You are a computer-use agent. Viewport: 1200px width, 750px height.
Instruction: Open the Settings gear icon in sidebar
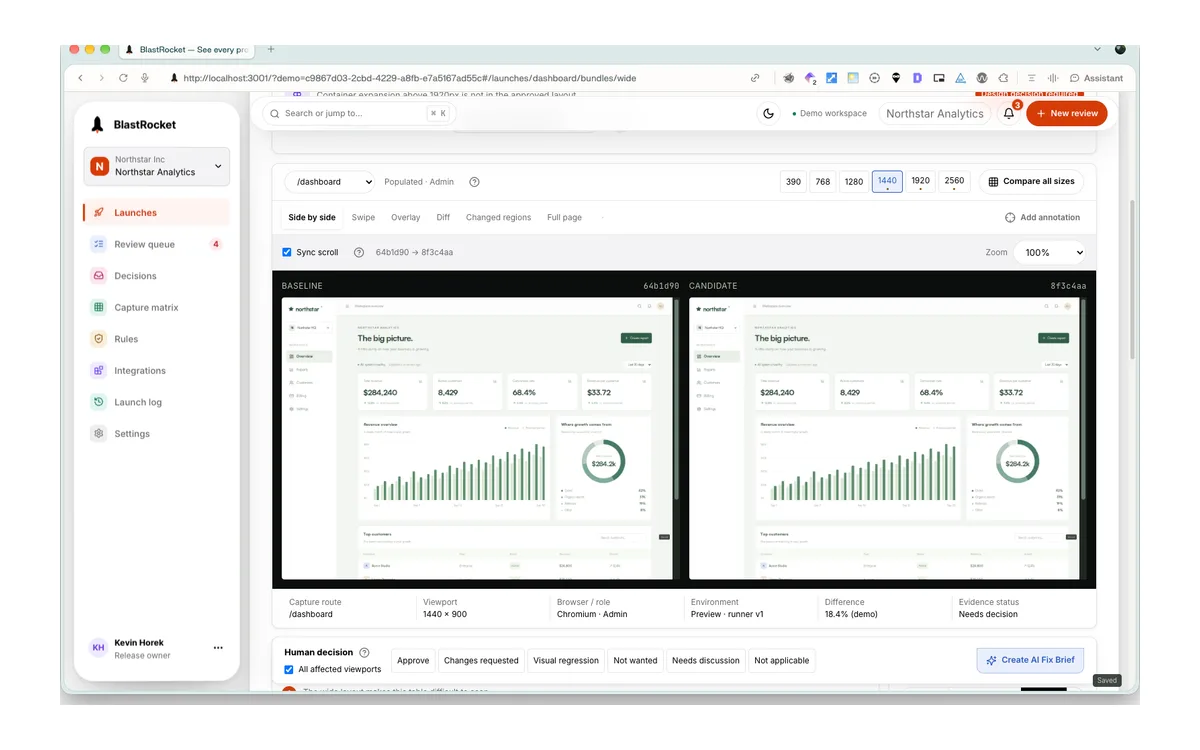tap(98, 434)
